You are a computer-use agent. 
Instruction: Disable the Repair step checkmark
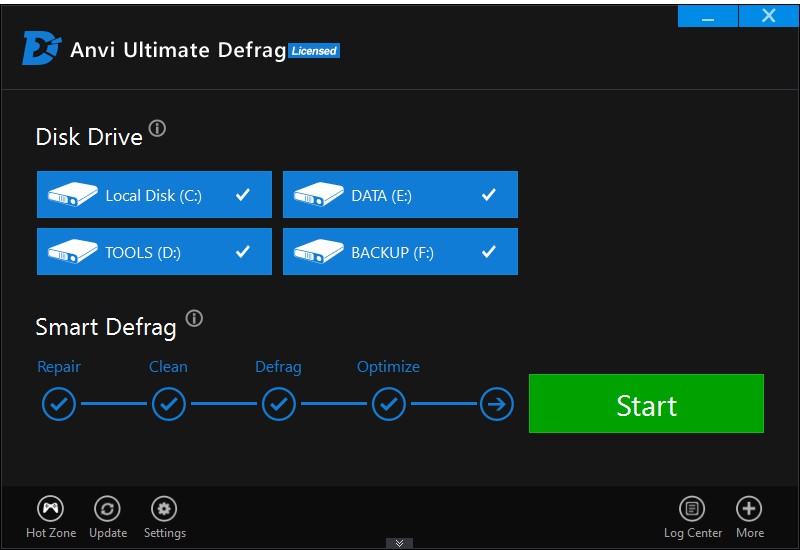pos(59,405)
